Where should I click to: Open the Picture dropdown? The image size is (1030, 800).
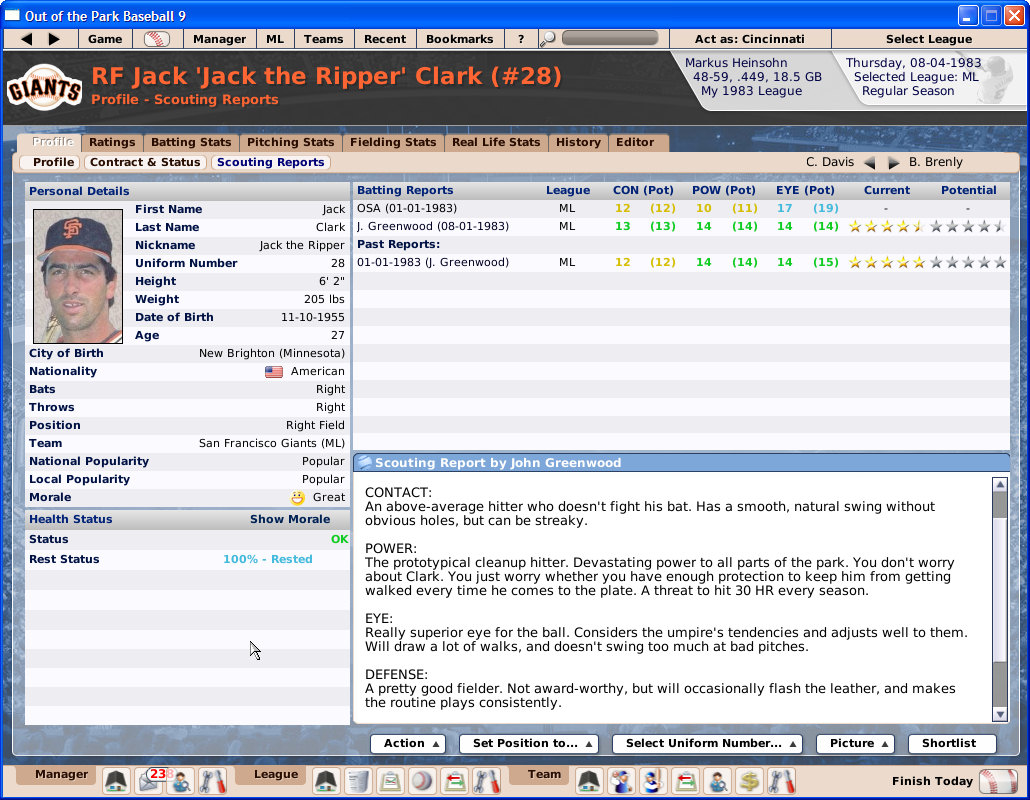856,743
